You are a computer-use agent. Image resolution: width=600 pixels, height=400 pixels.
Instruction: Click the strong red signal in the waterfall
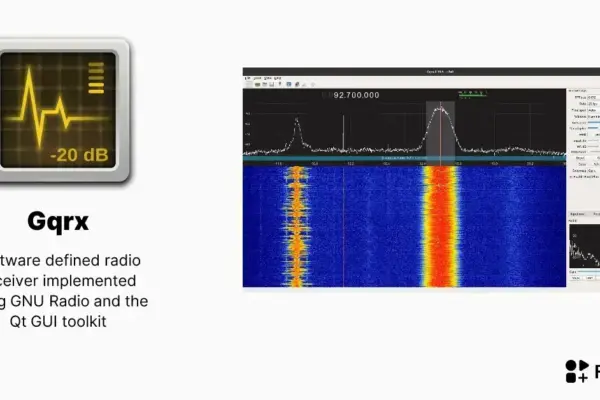440,227
